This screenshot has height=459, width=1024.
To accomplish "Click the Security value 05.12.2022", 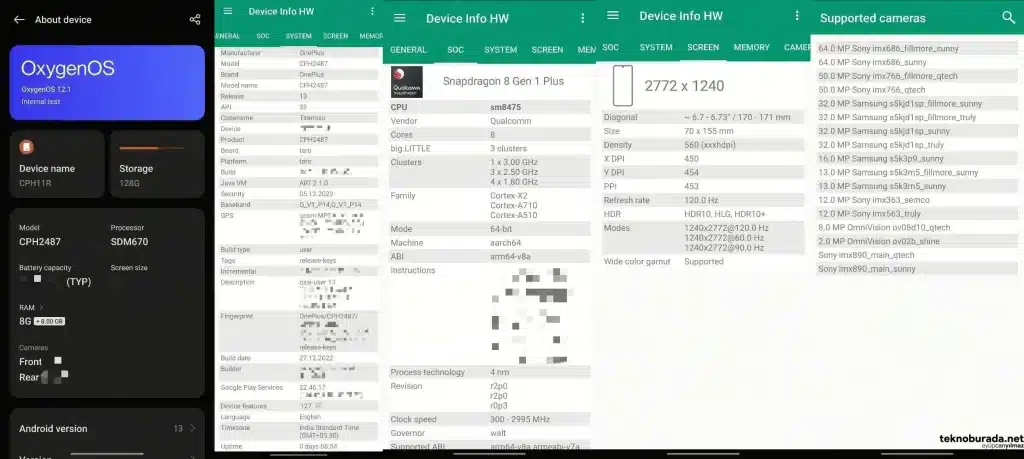I will click(316, 194).
